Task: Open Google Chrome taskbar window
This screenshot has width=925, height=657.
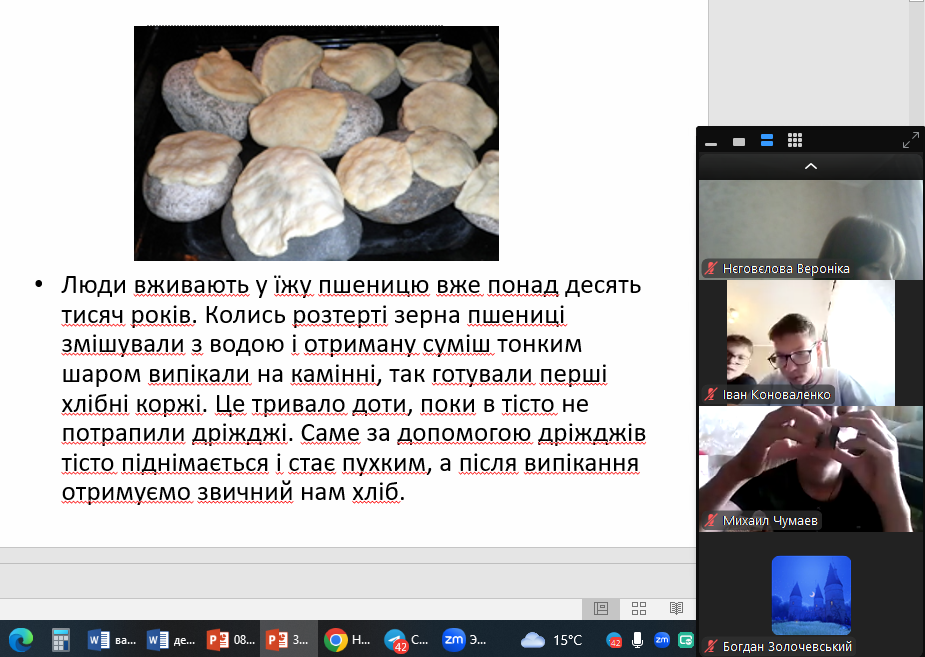Action: click(350, 639)
